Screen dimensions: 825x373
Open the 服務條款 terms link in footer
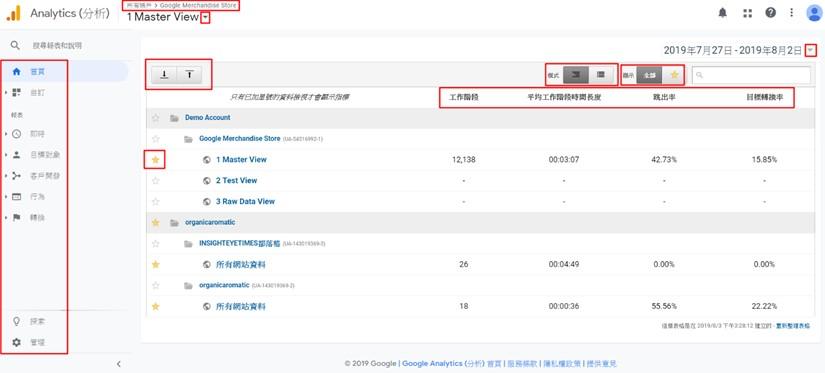[522, 364]
